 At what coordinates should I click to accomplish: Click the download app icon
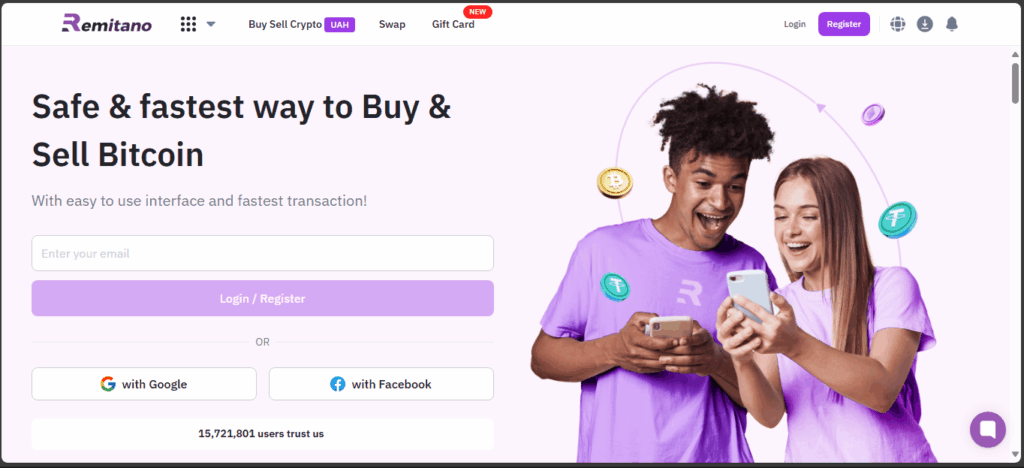pyautogui.click(x=925, y=24)
